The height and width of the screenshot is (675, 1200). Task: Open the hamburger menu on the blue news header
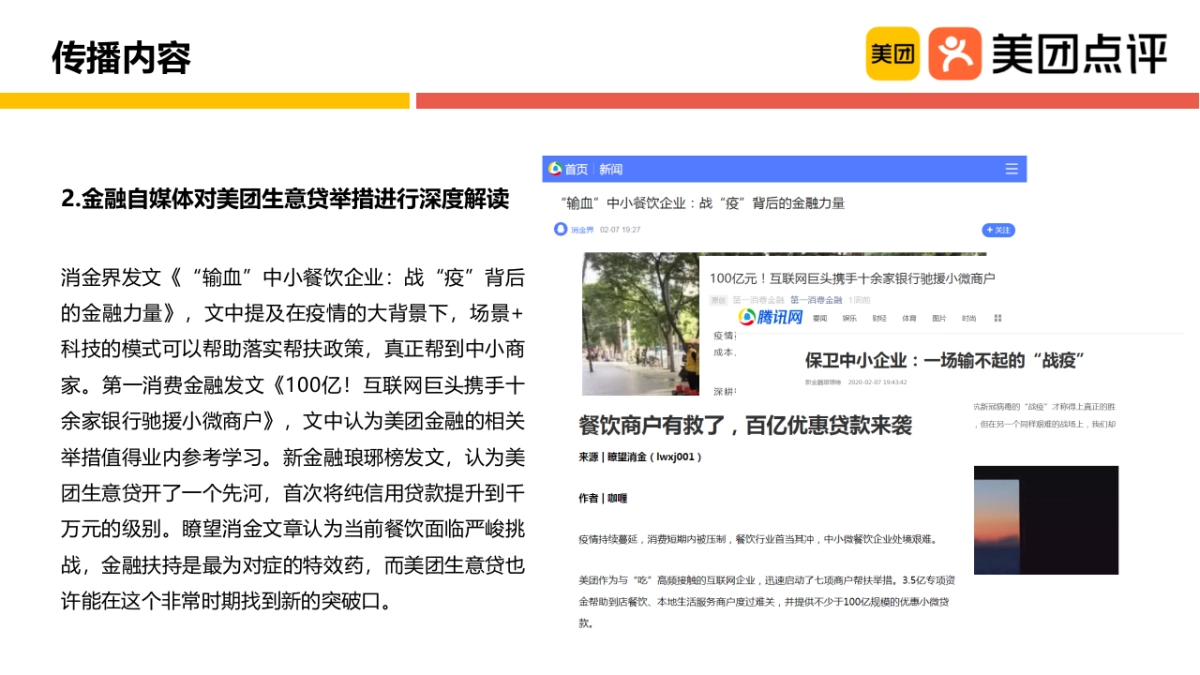coord(1011,168)
